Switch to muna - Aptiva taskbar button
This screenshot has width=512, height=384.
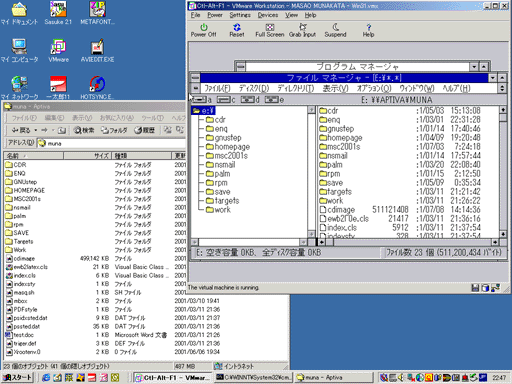point(334,377)
